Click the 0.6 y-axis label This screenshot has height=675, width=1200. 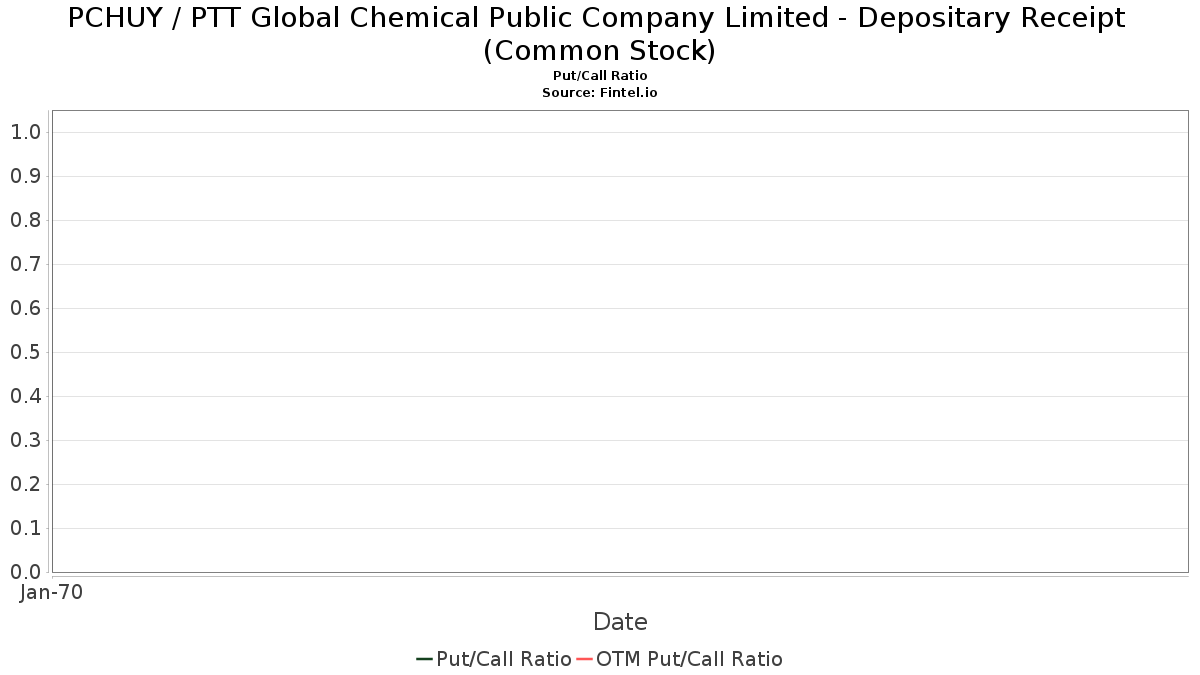(25, 308)
